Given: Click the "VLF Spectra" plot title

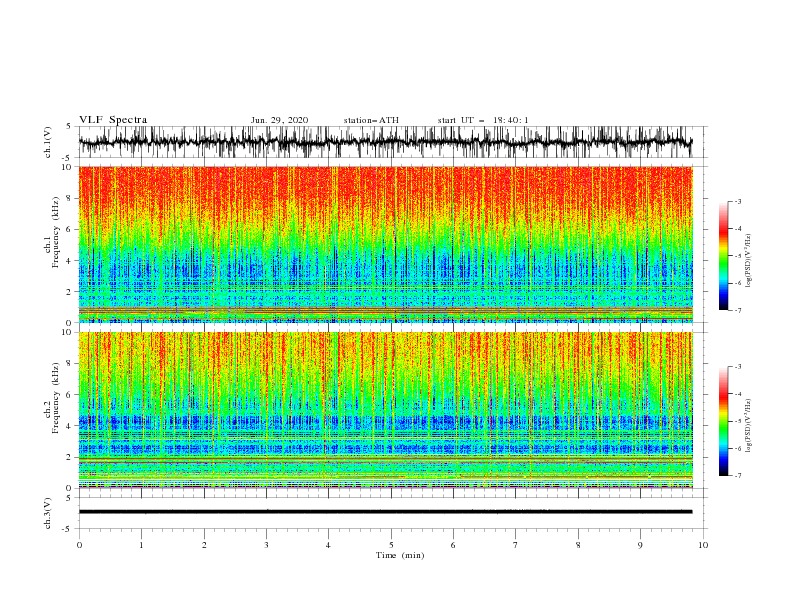Looking at the screenshot, I should pos(113,120).
